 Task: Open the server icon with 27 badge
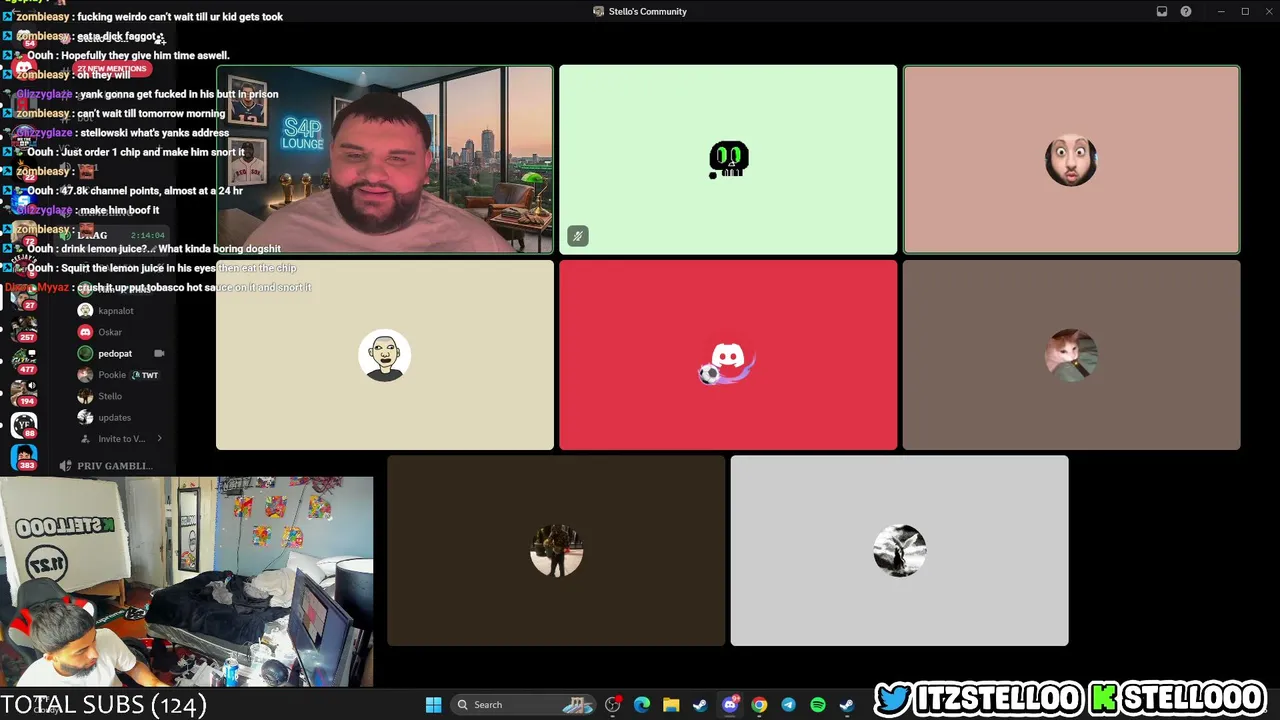click(x=24, y=298)
